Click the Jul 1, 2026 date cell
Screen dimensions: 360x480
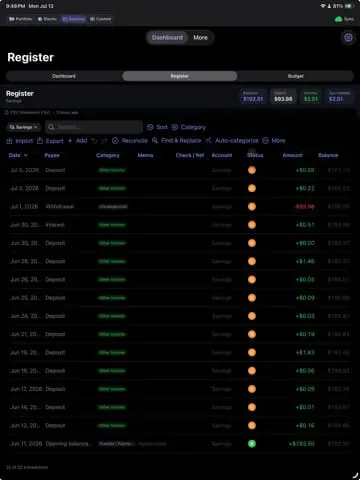(24, 207)
